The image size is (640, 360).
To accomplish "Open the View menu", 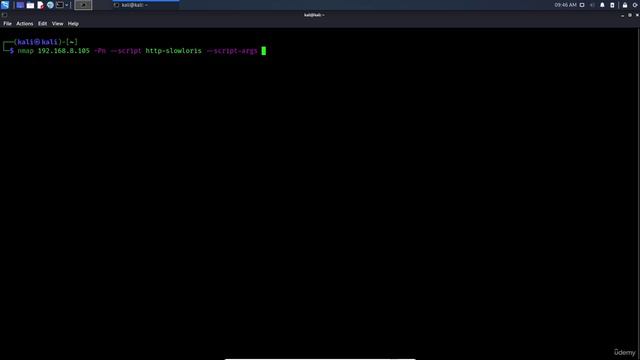I will pos(58,24).
